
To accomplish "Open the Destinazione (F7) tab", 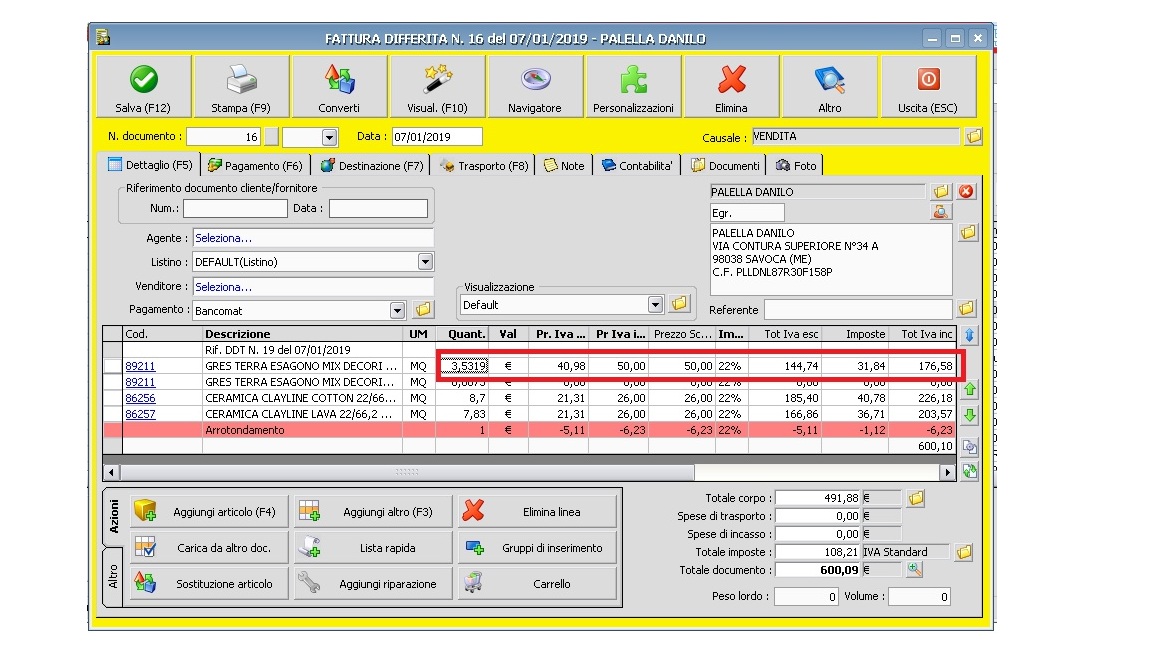I will click(372, 166).
